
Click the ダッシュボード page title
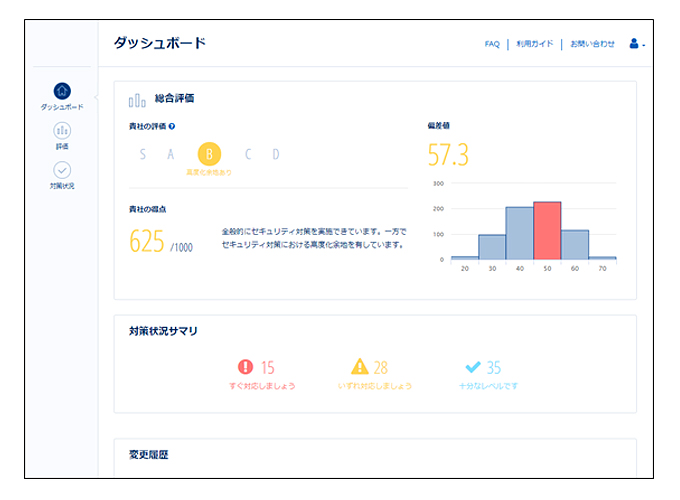coord(160,43)
